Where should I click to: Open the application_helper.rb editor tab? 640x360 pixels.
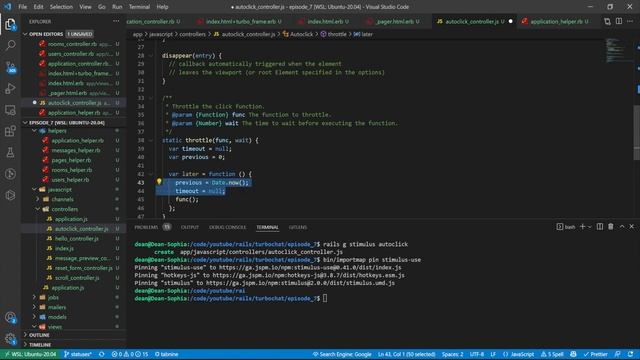coord(556,21)
